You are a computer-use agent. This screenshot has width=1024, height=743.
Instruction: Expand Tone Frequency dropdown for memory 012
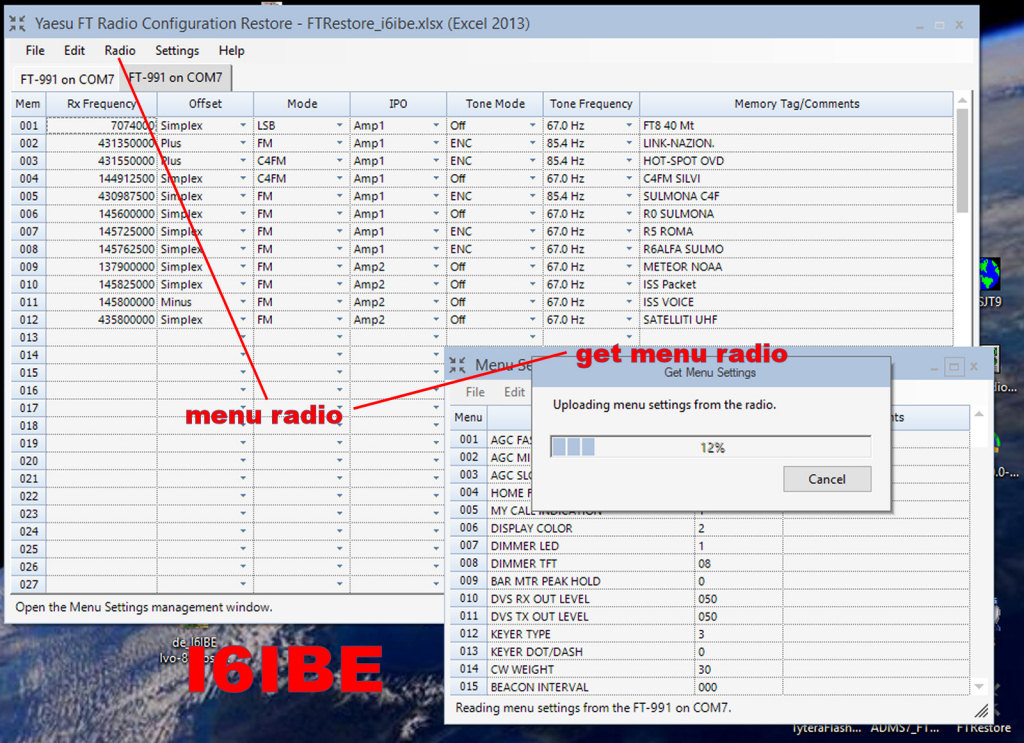point(630,319)
